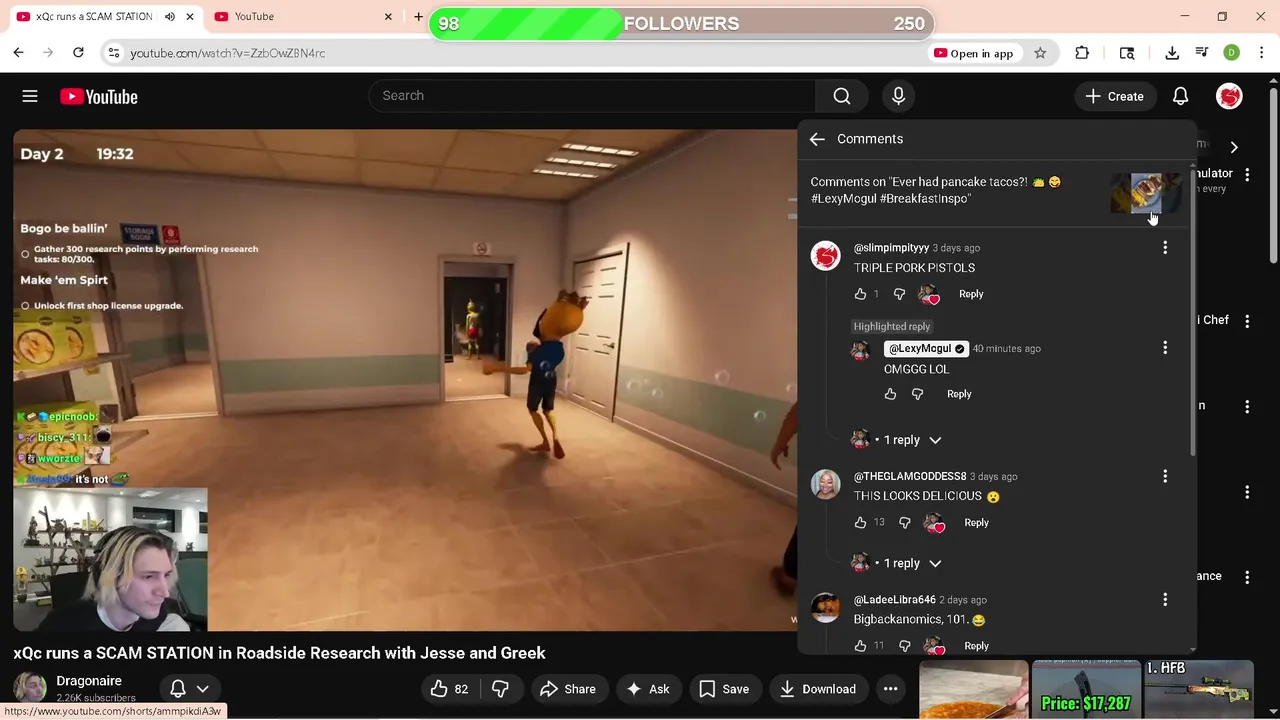Dislike the Bigbackanomics comment

pyautogui.click(x=905, y=646)
